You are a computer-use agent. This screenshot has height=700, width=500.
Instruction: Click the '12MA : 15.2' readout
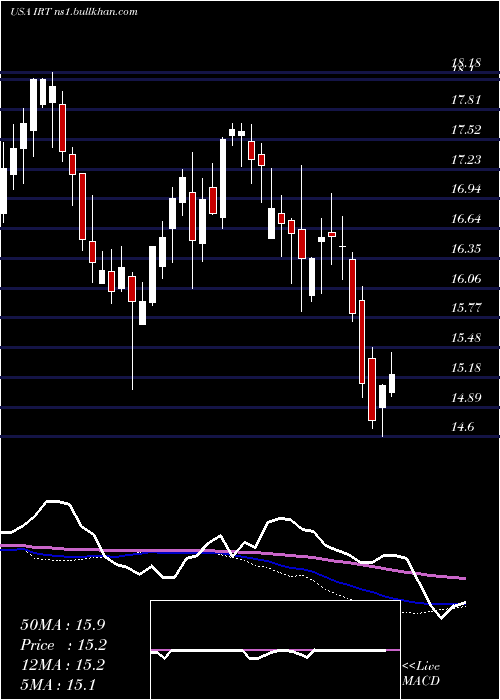click(62, 665)
